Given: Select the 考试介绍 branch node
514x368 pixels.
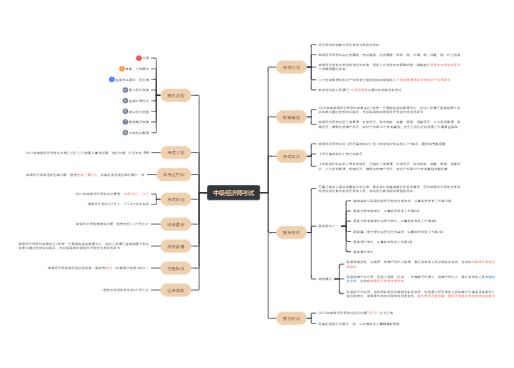Looking at the screenshot, I should click(291, 67).
